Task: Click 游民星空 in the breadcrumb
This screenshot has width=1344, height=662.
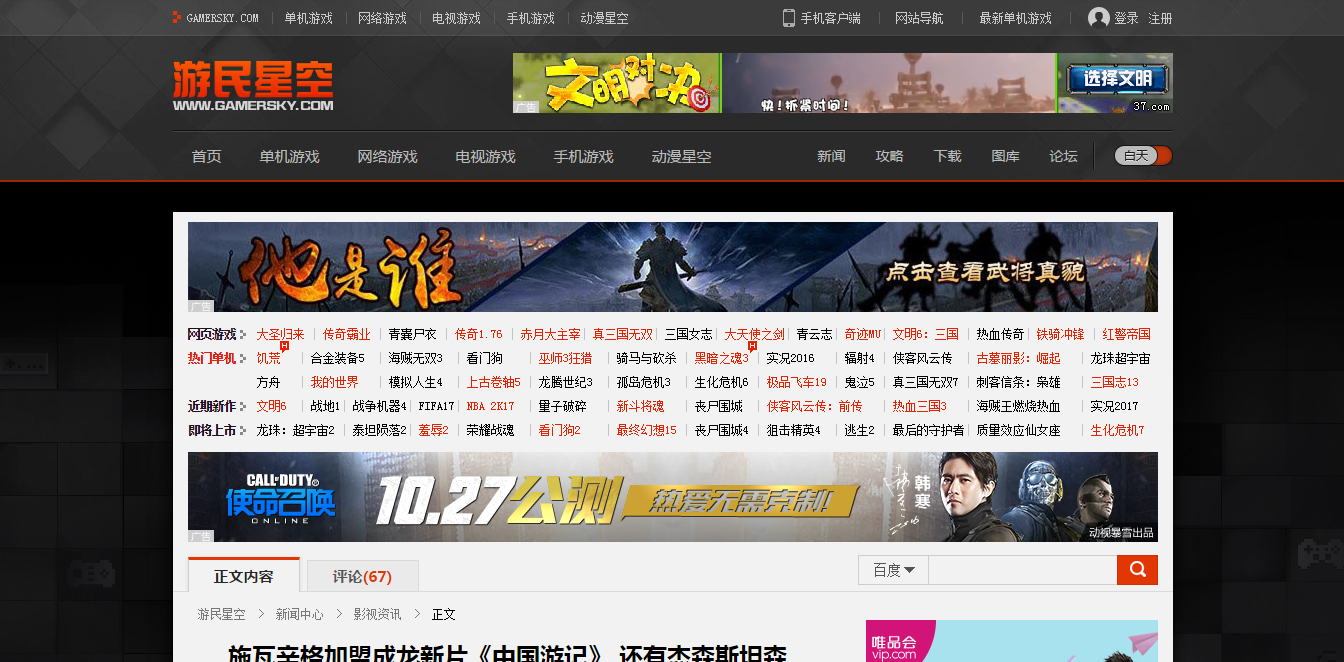Action: (x=221, y=614)
